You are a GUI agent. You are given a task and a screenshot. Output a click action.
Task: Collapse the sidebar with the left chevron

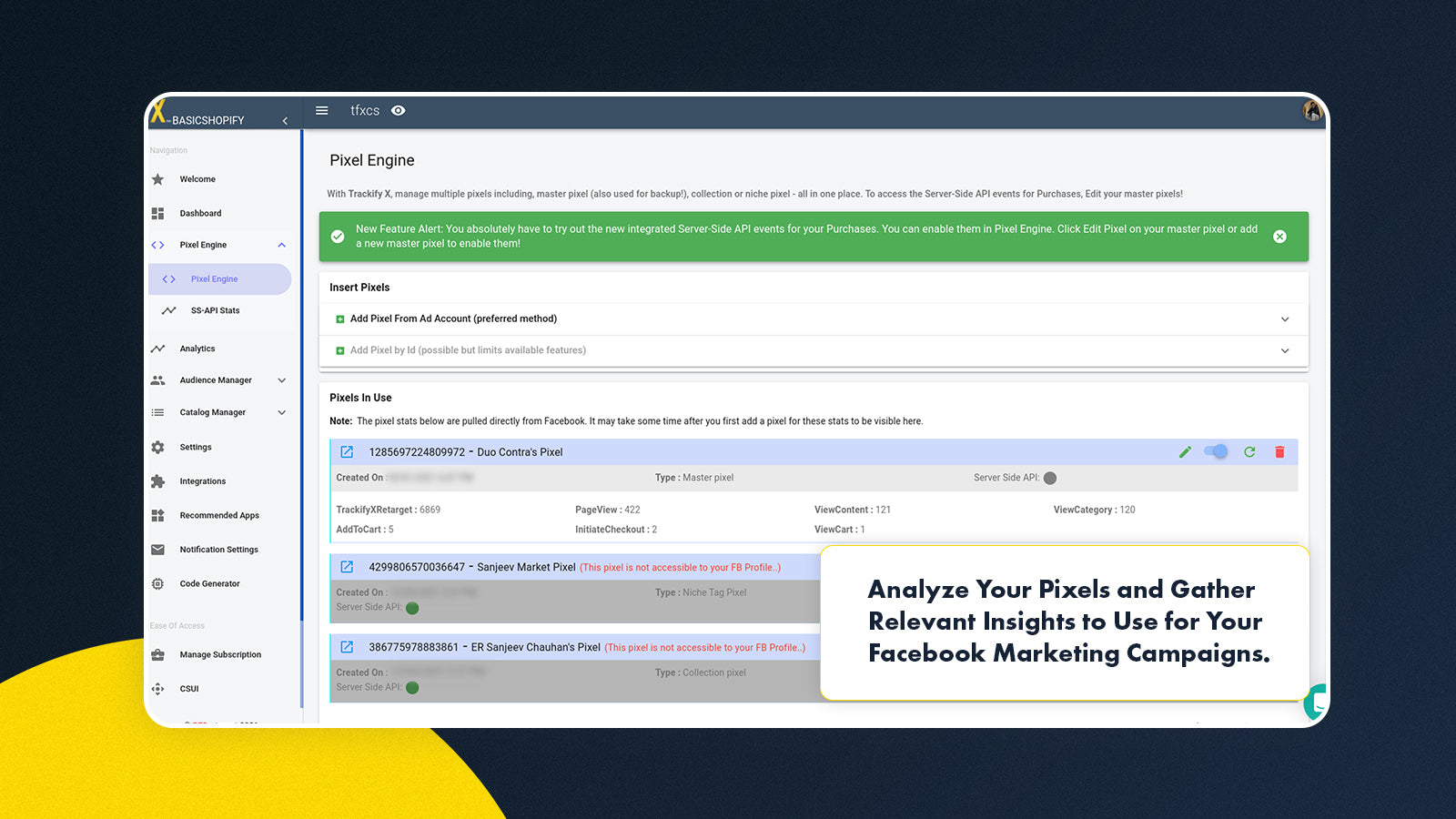click(285, 120)
